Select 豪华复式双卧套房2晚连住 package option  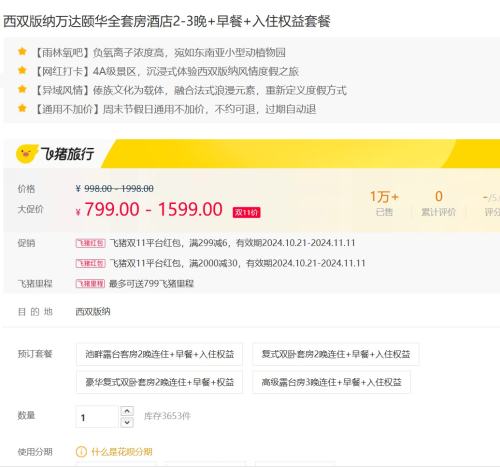[x=159, y=382]
